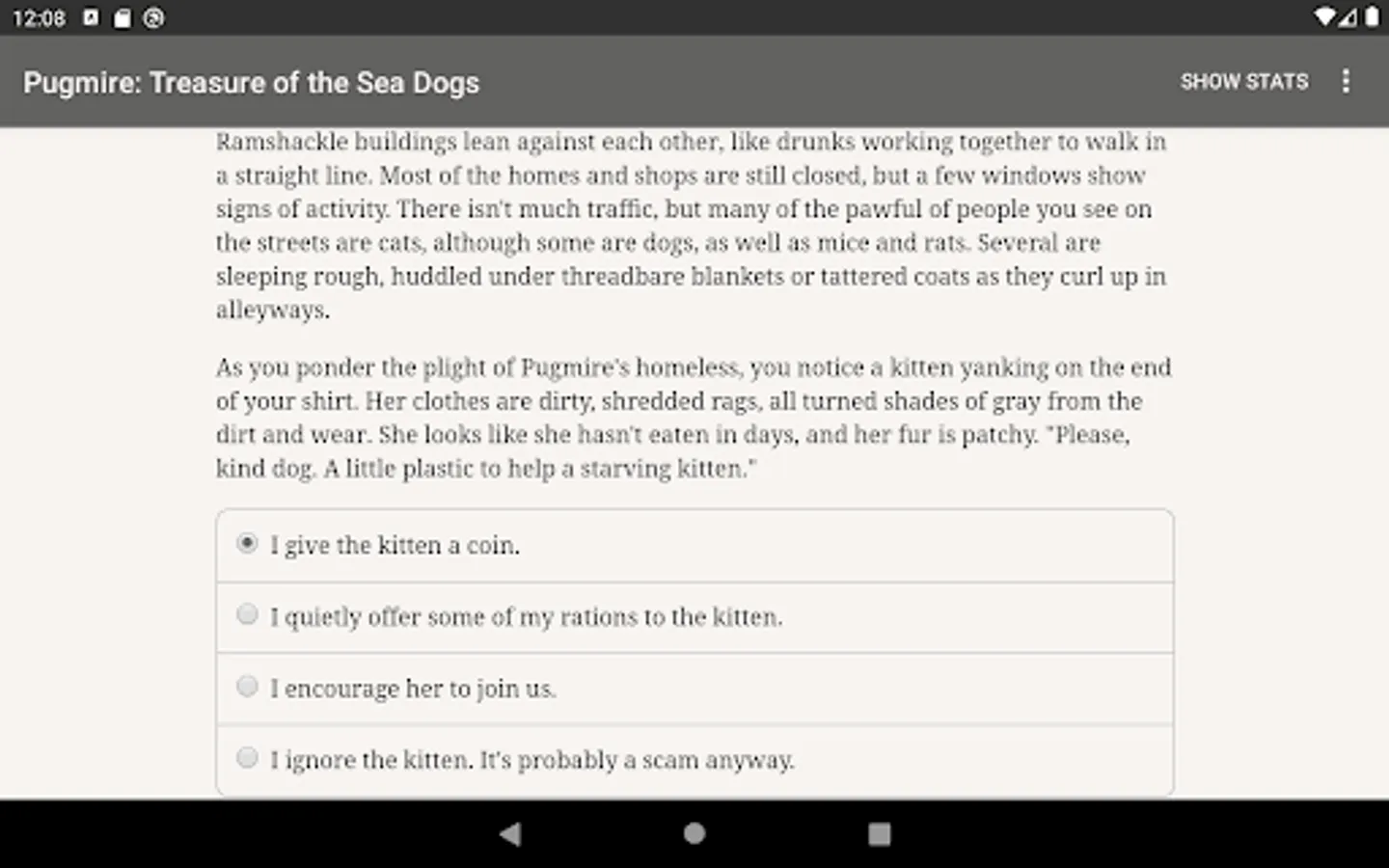Click the SHOW STATS button
This screenshot has width=1389, height=868.
pos(1243,82)
